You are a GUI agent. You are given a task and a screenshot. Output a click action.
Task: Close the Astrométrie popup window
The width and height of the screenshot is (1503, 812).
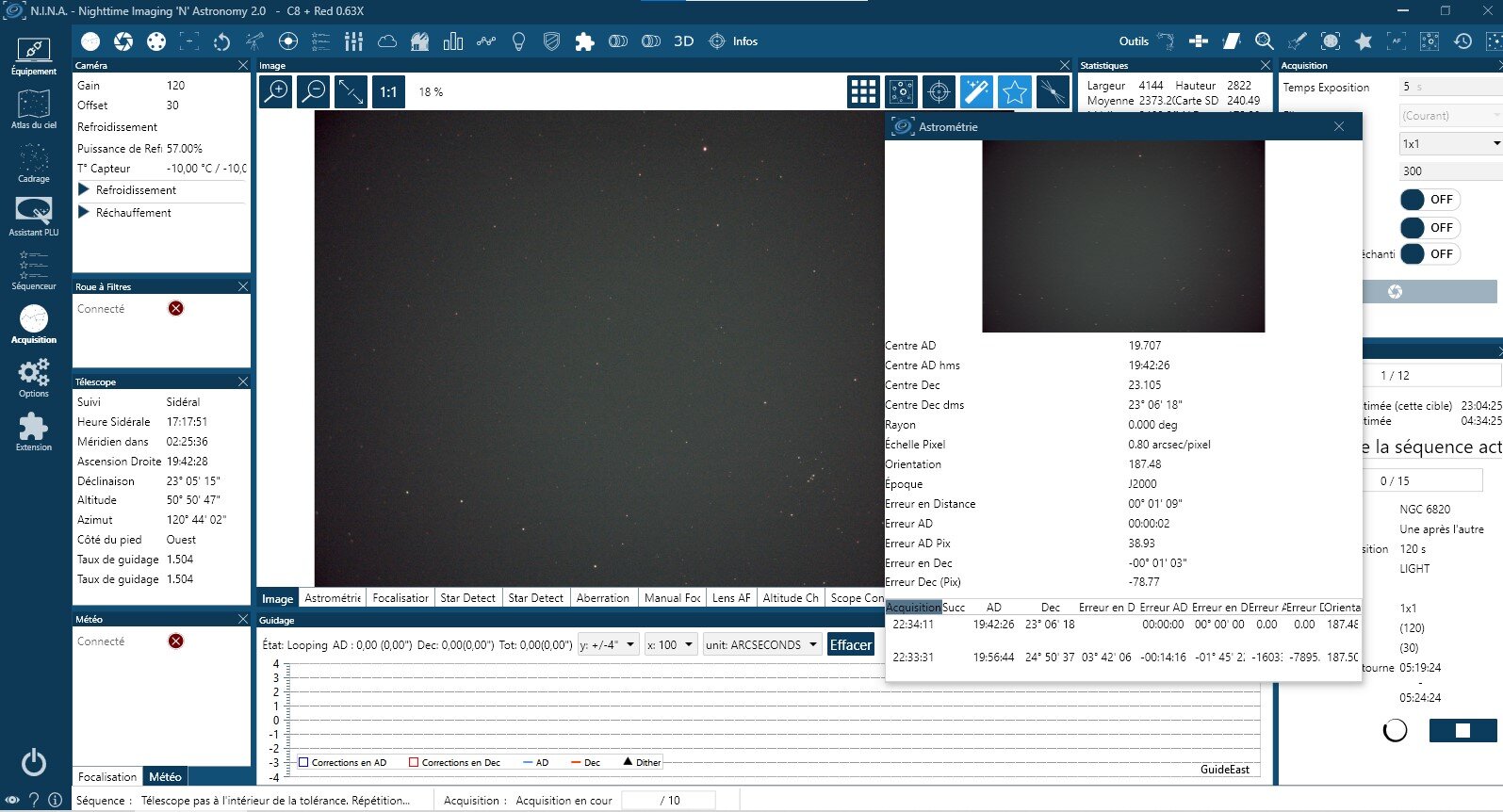coord(1339,126)
